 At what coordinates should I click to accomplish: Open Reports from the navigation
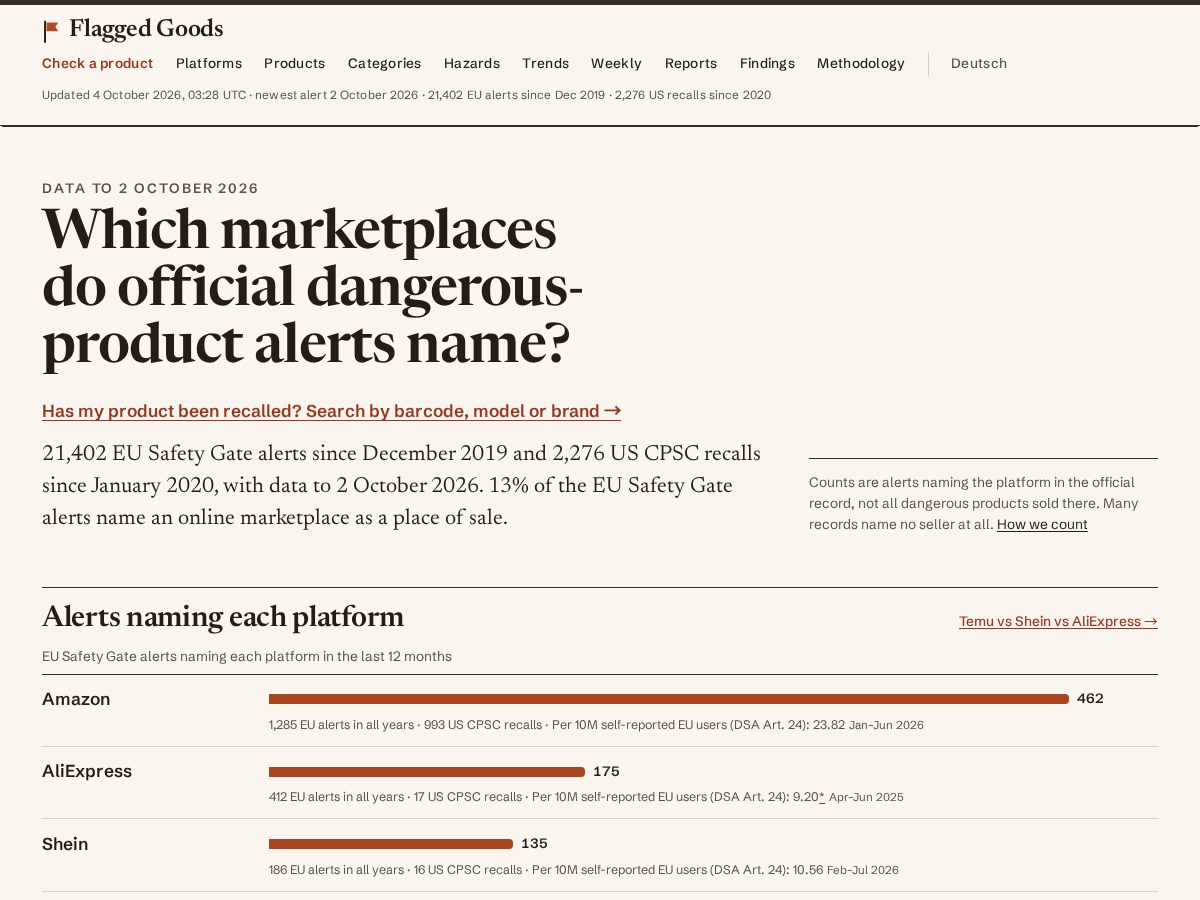tap(691, 63)
